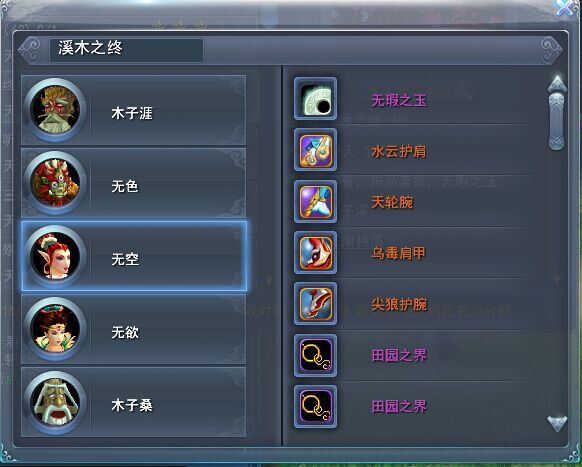Click the 尖狼护腕 item name text
This screenshot has height=467, width=582.
point(399,305)
